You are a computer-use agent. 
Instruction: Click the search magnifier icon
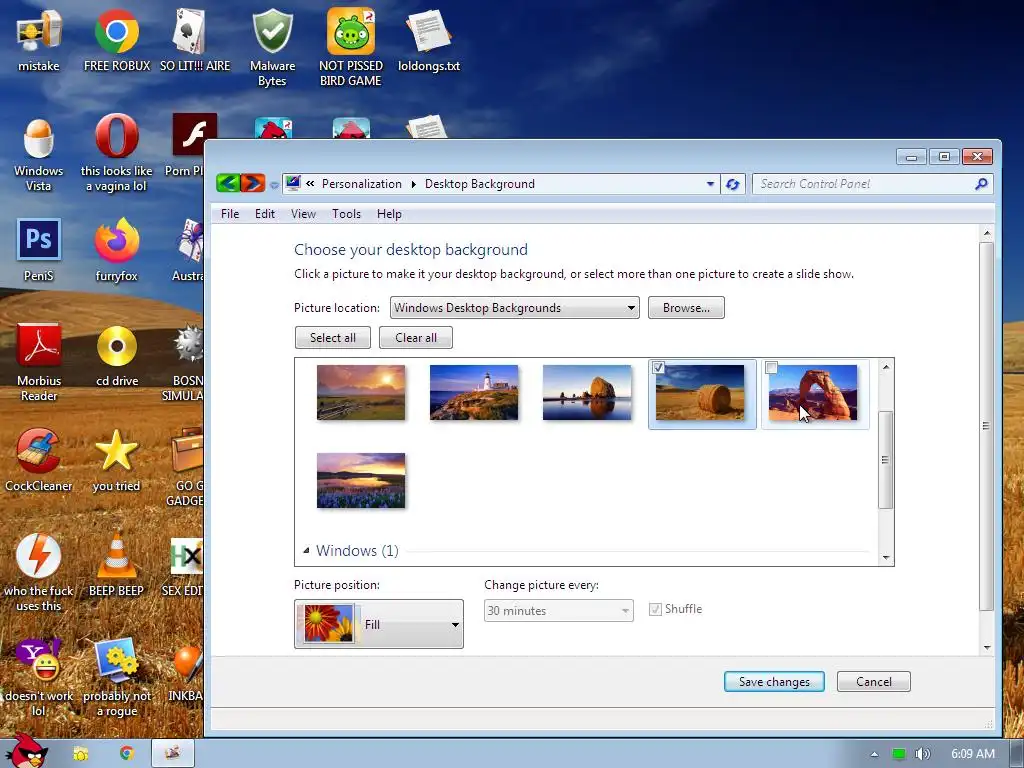pos(981,184)
